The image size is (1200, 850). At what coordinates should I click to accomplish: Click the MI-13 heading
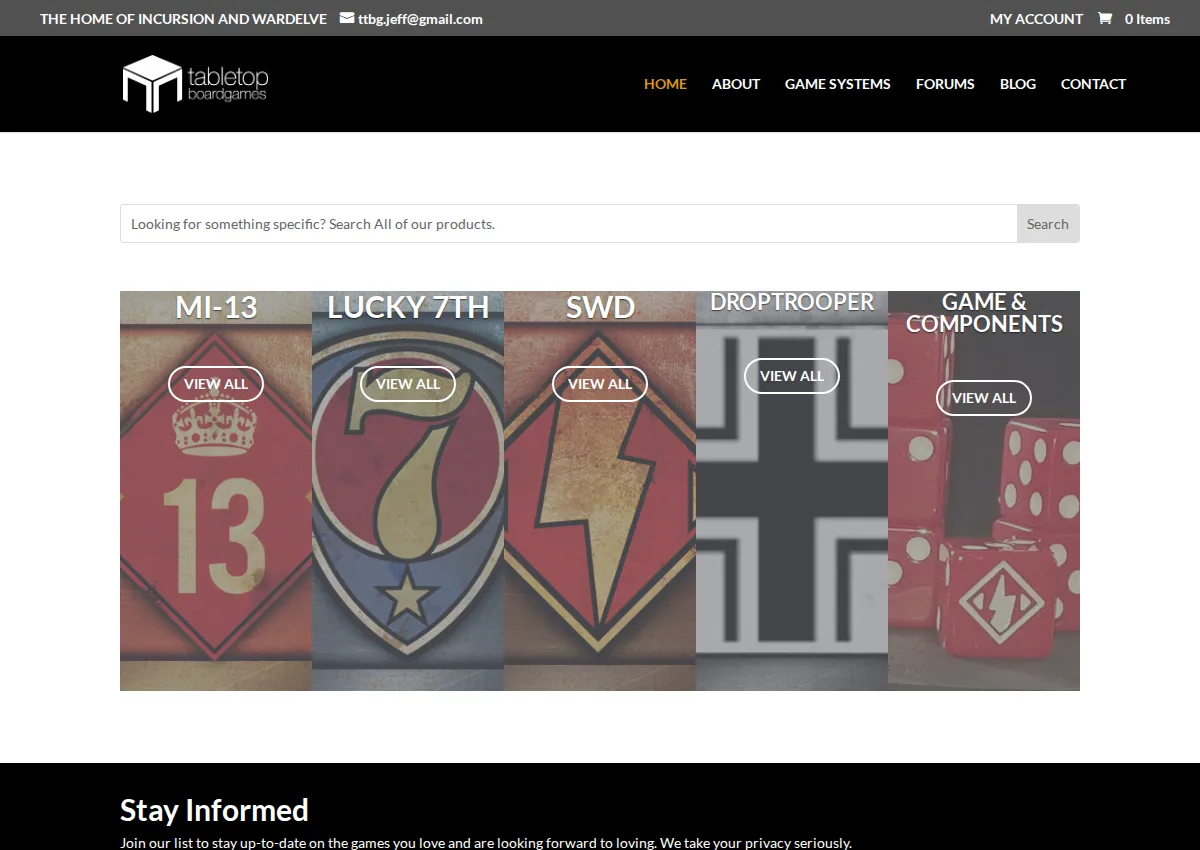[216, 307]
